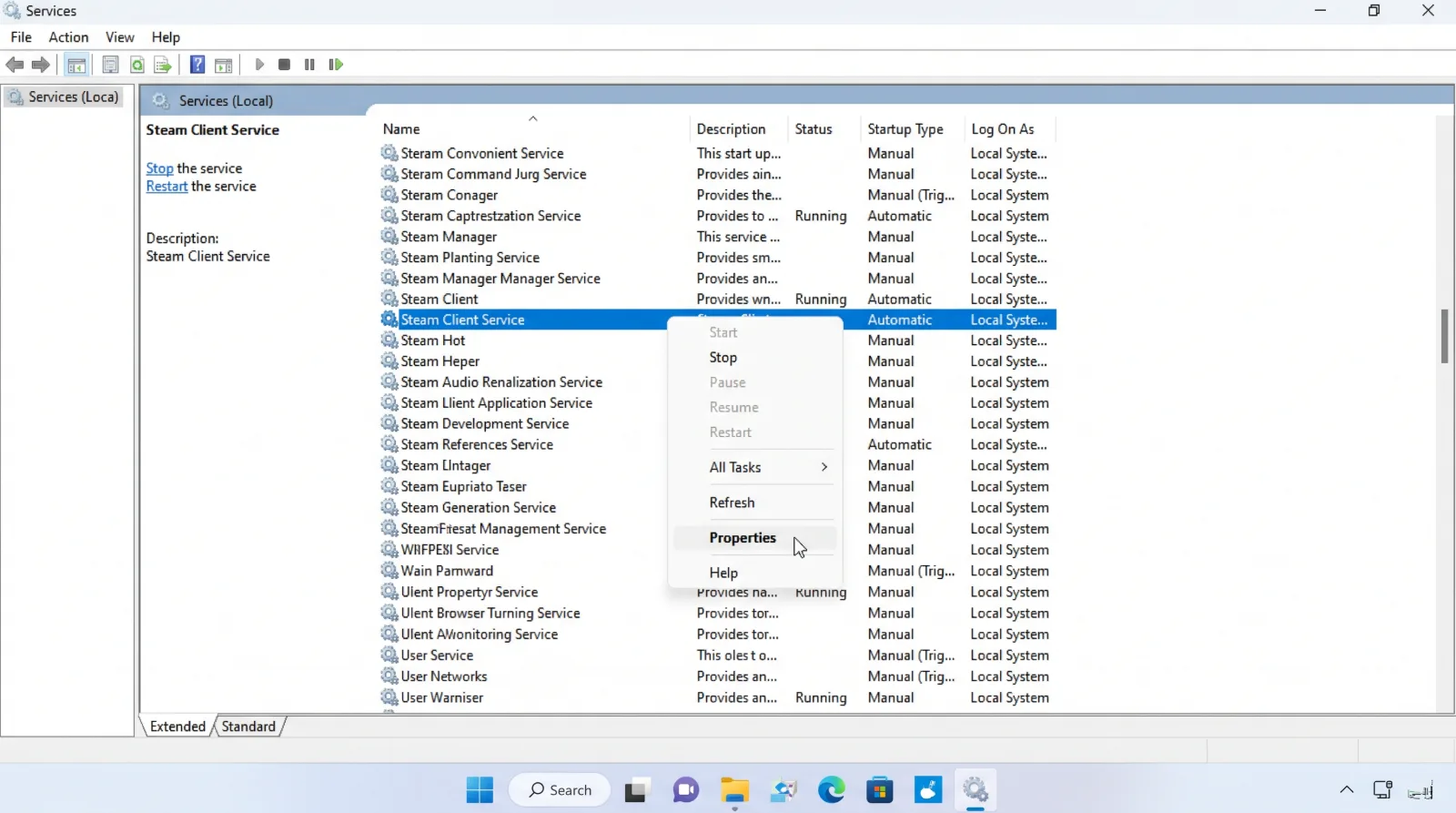1456x813 pixels.
Task: Sort by the Description column header
Action: point(731,129)
